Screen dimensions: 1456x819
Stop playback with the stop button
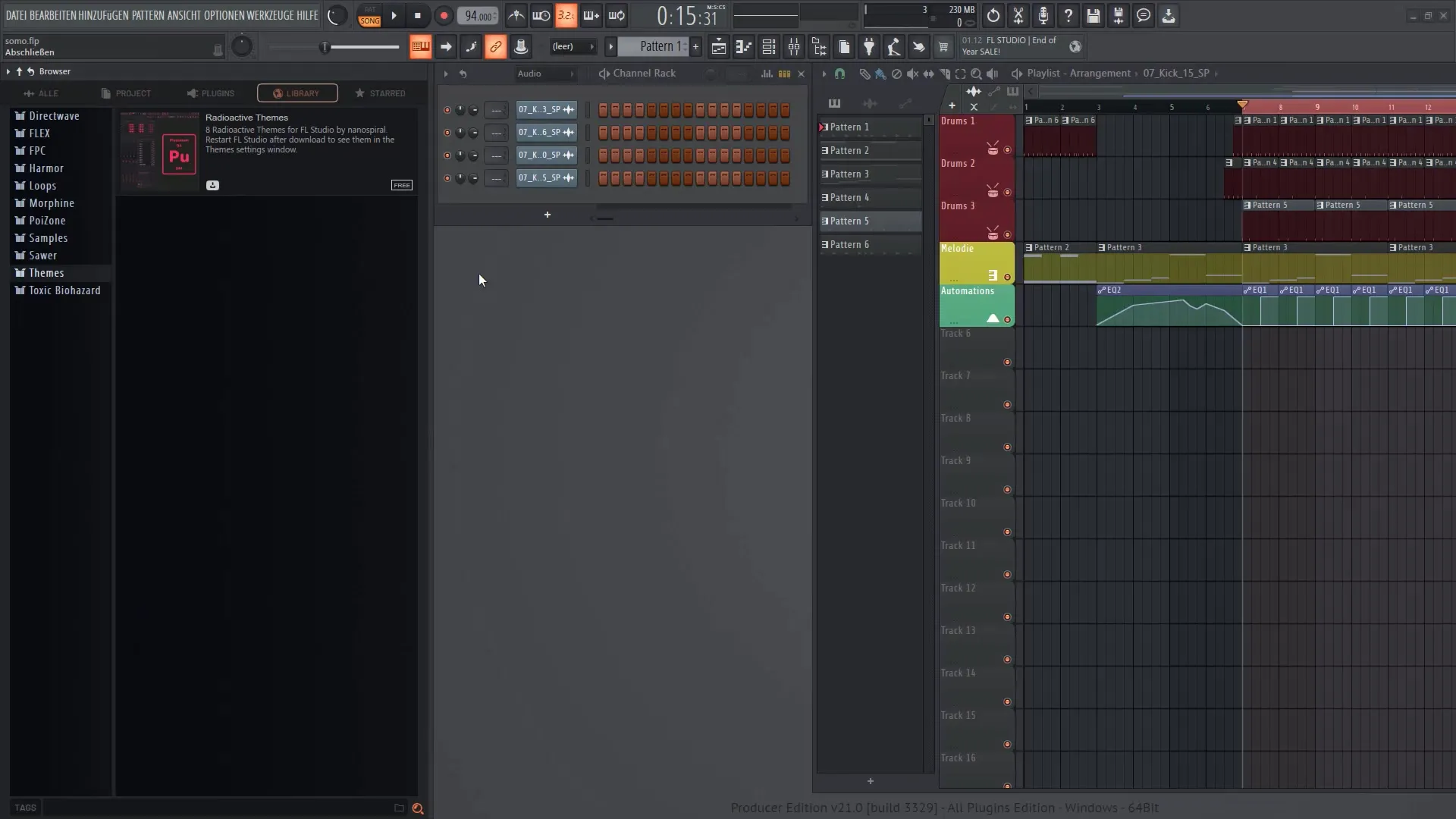point(418,16)
